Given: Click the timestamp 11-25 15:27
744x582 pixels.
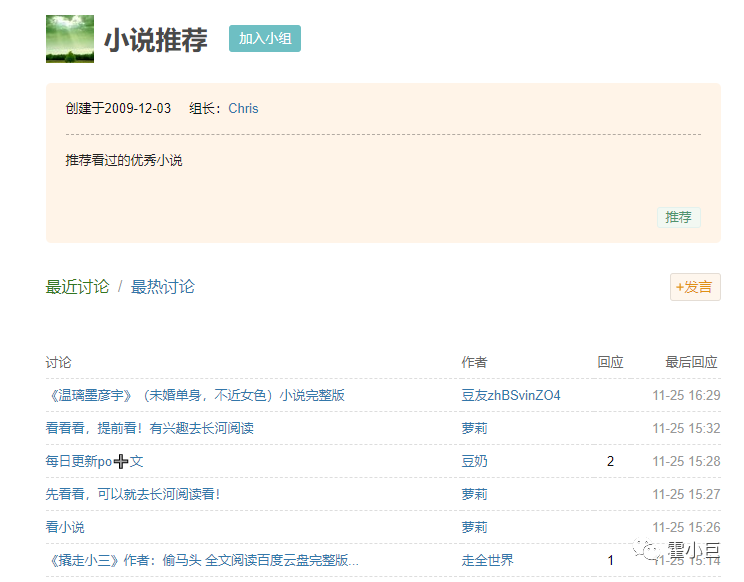Looking at the screenshot, I should [x=687, y=494].
